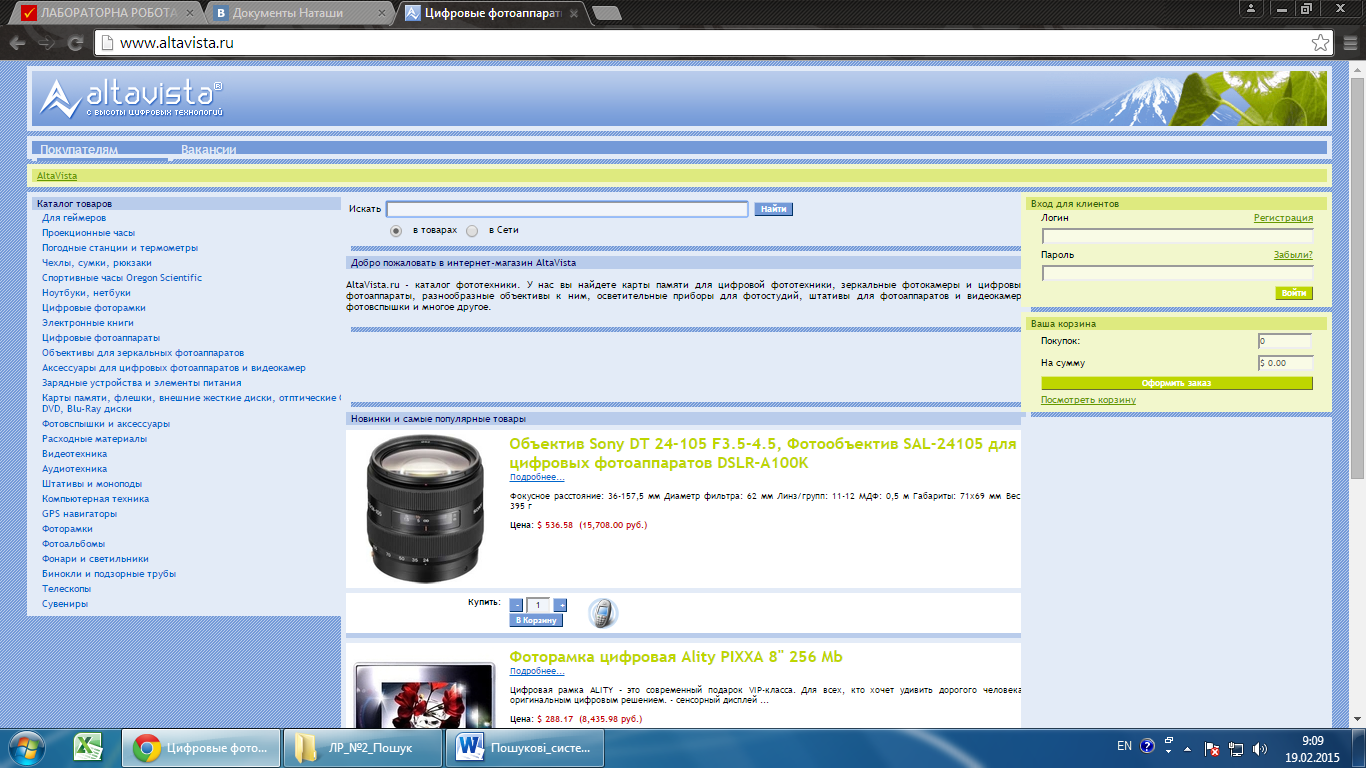The image size is (1366, 768).
Task: Click the help question mark tray icon
Action: tap(1147, 746)
